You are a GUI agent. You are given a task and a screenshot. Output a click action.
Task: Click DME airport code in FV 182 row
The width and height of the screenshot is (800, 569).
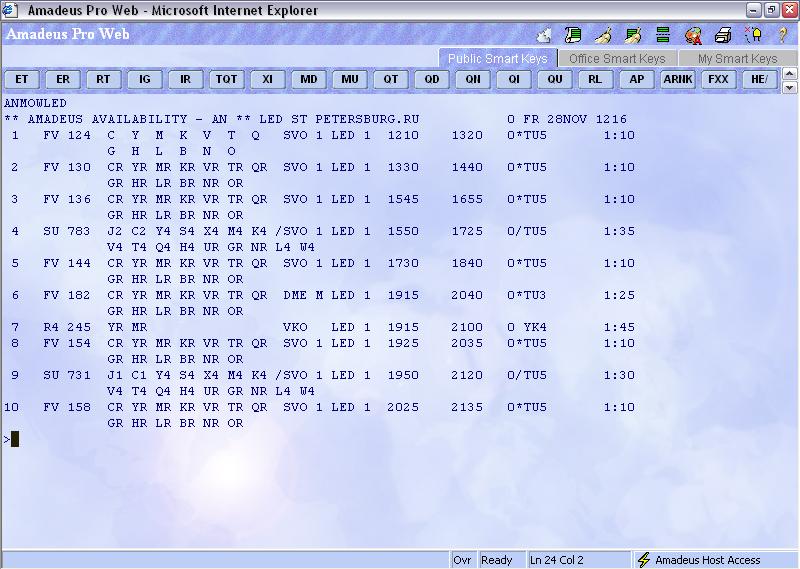point(295,295)
